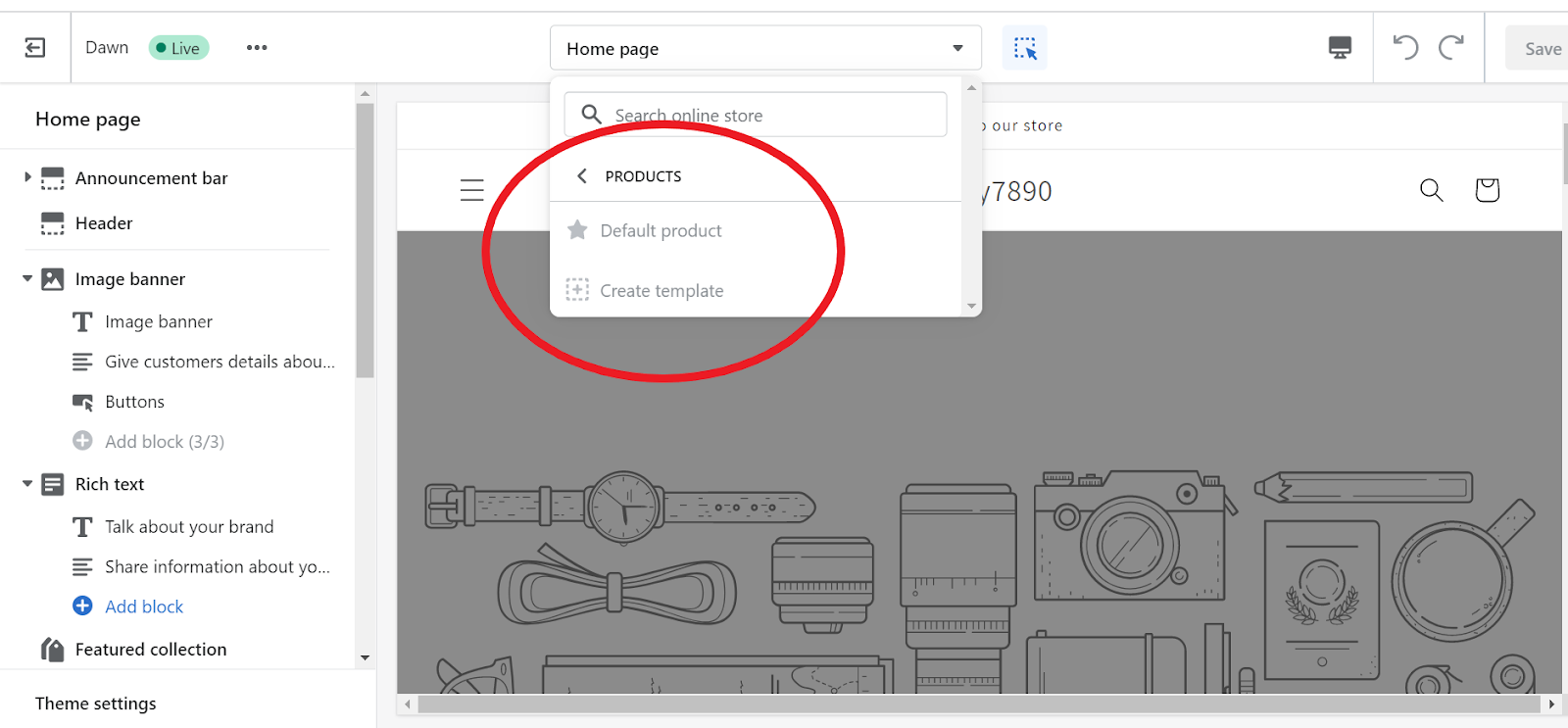Screen dimensions: 1568x728
Task: Click the Buttons block icon
Action: click(x=83, y=402)
